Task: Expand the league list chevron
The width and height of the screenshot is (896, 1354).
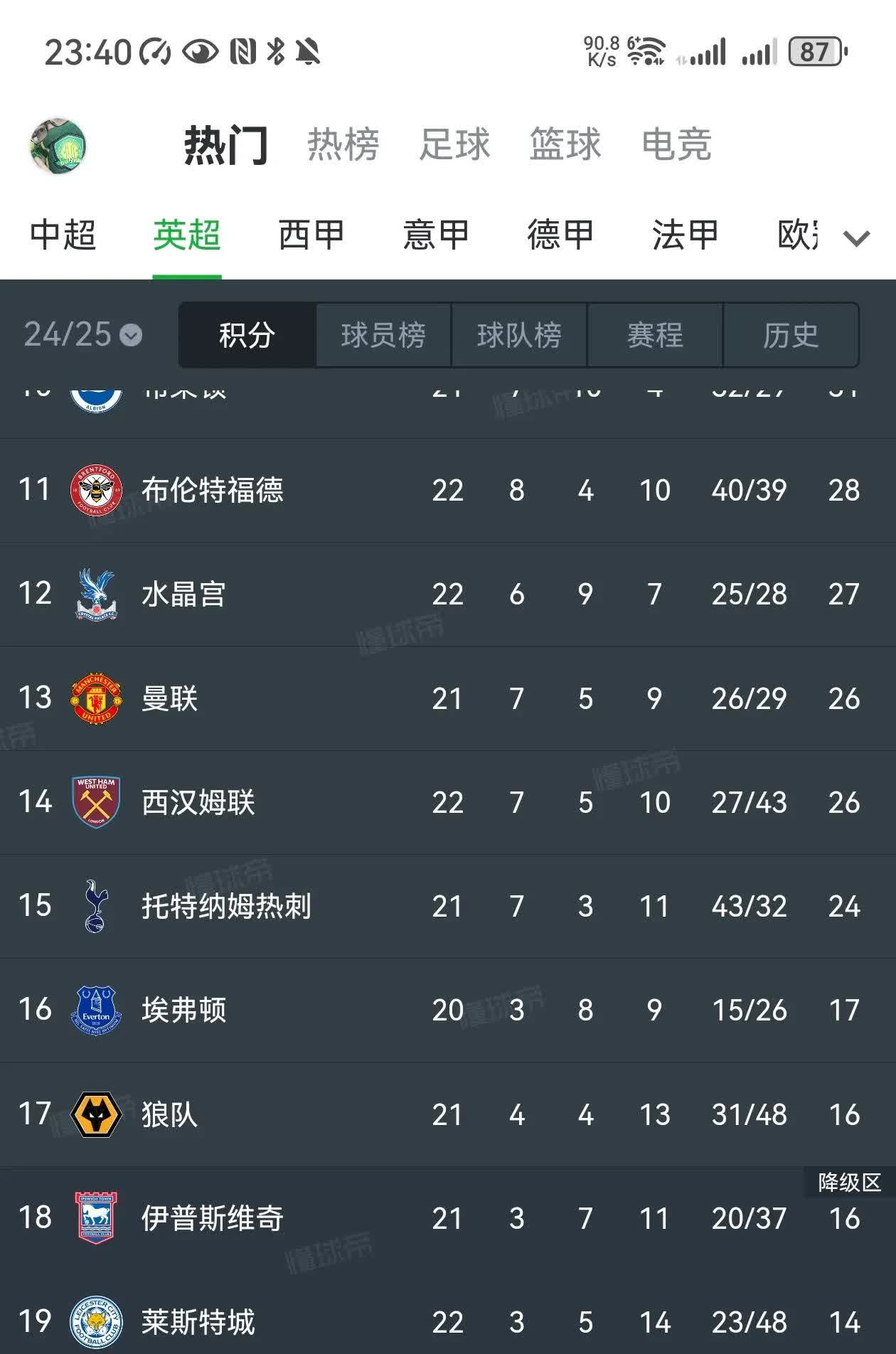Action: click(x=856, y=238)
